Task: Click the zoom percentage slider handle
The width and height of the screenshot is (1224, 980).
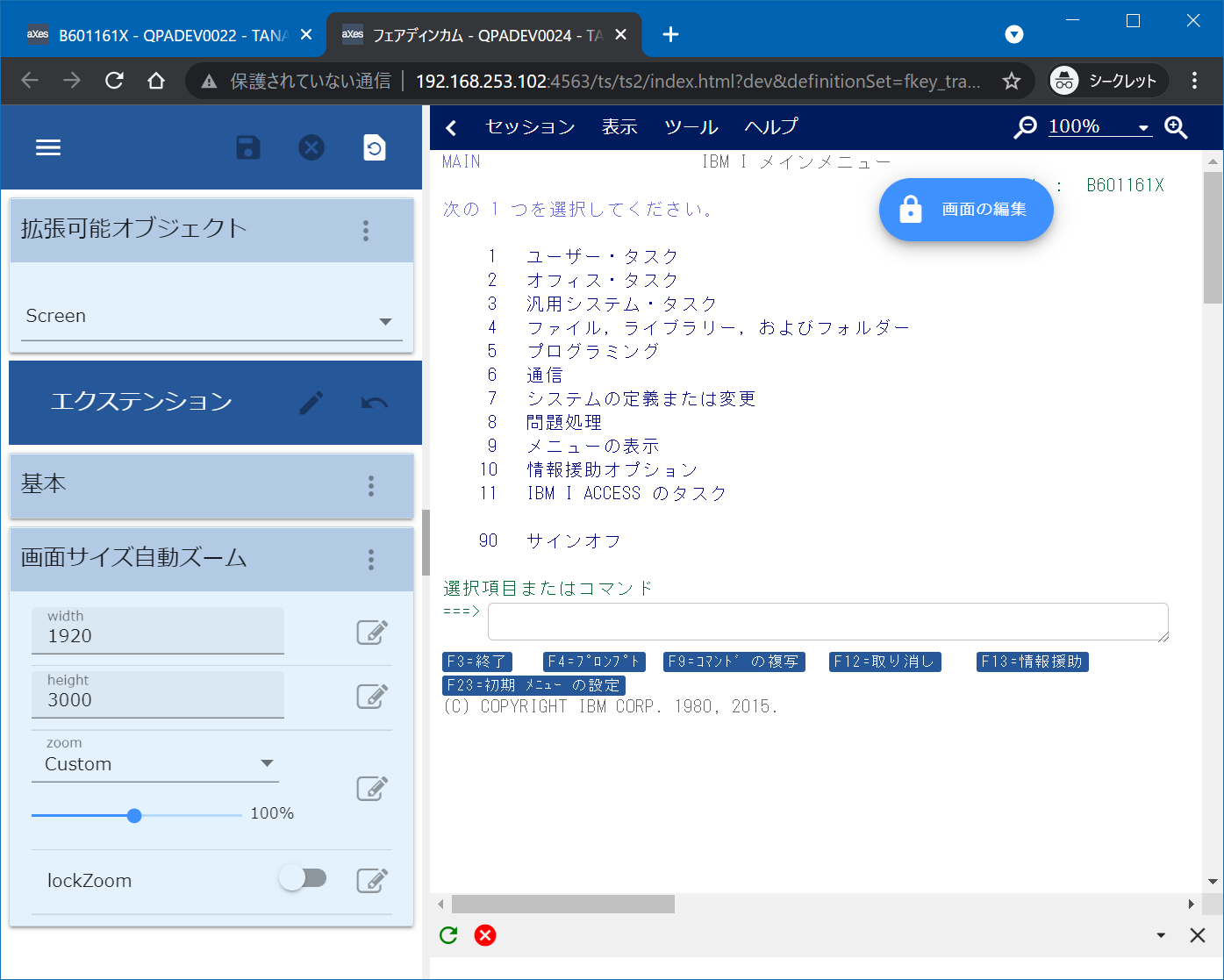Action: pyautogui.click(x=134, y=816)
